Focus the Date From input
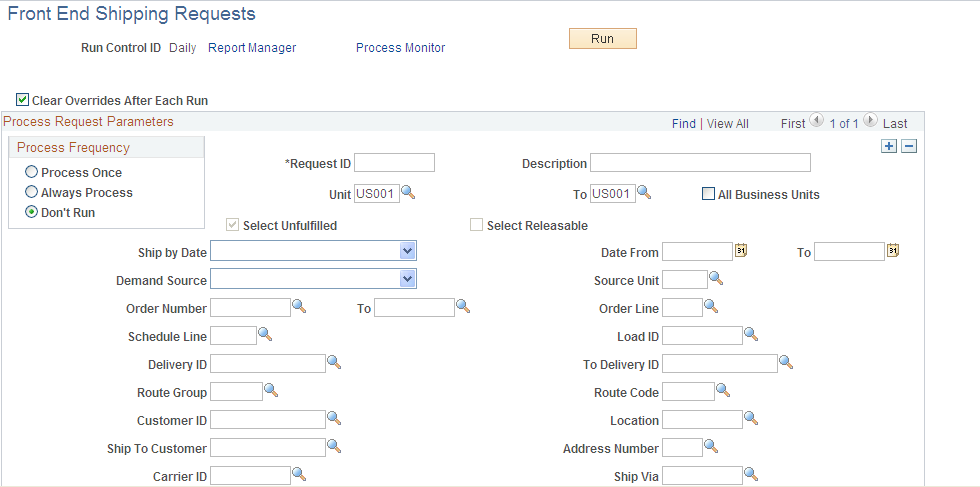 coord(697,252)
